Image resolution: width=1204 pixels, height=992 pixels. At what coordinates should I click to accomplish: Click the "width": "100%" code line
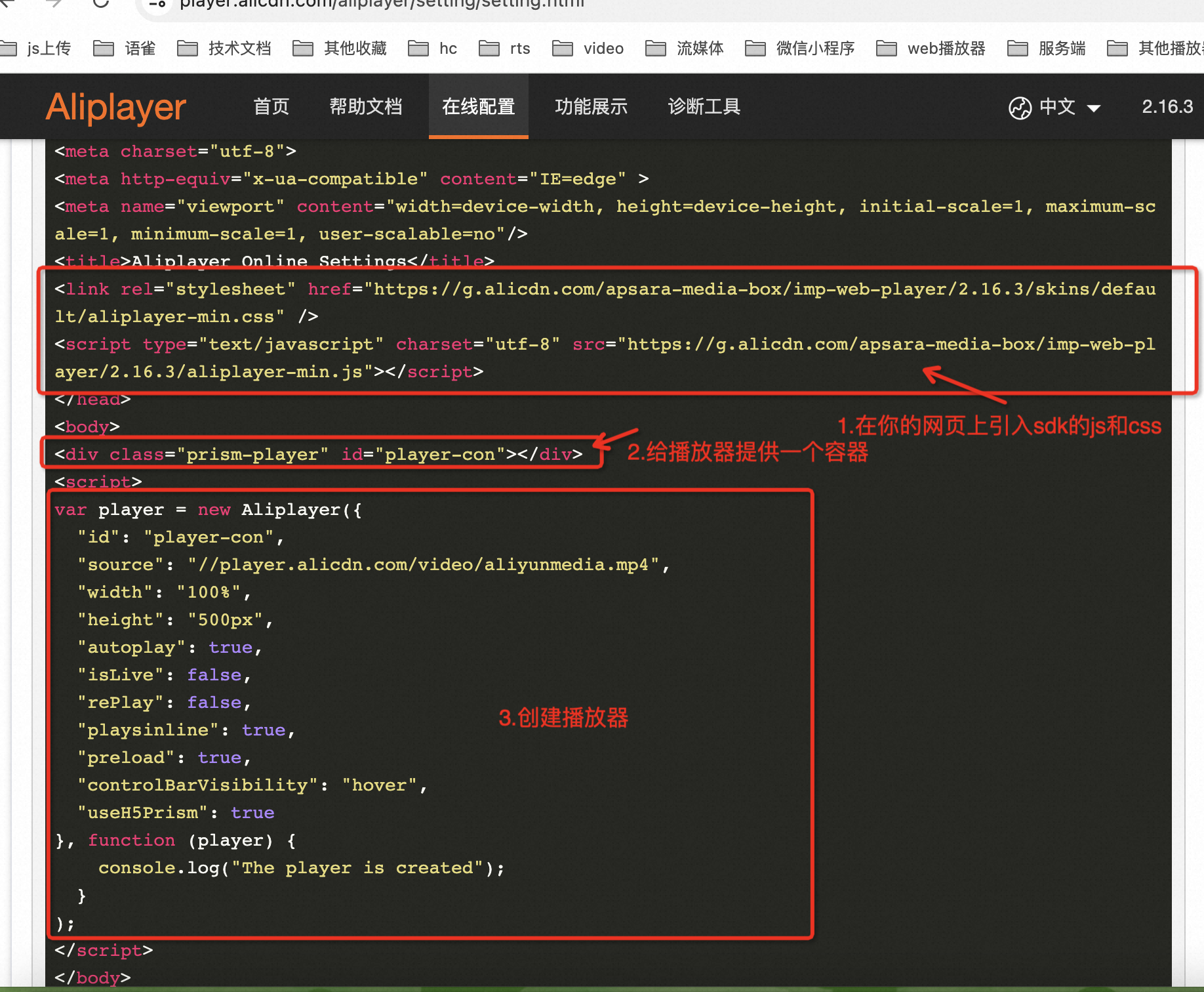pyautogui.click(x=165, y=592)
